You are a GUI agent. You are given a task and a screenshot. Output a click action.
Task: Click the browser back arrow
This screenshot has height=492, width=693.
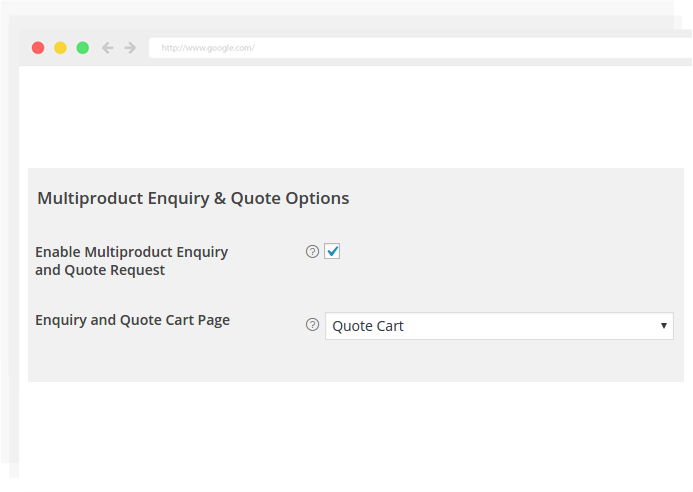pos(107,48)
